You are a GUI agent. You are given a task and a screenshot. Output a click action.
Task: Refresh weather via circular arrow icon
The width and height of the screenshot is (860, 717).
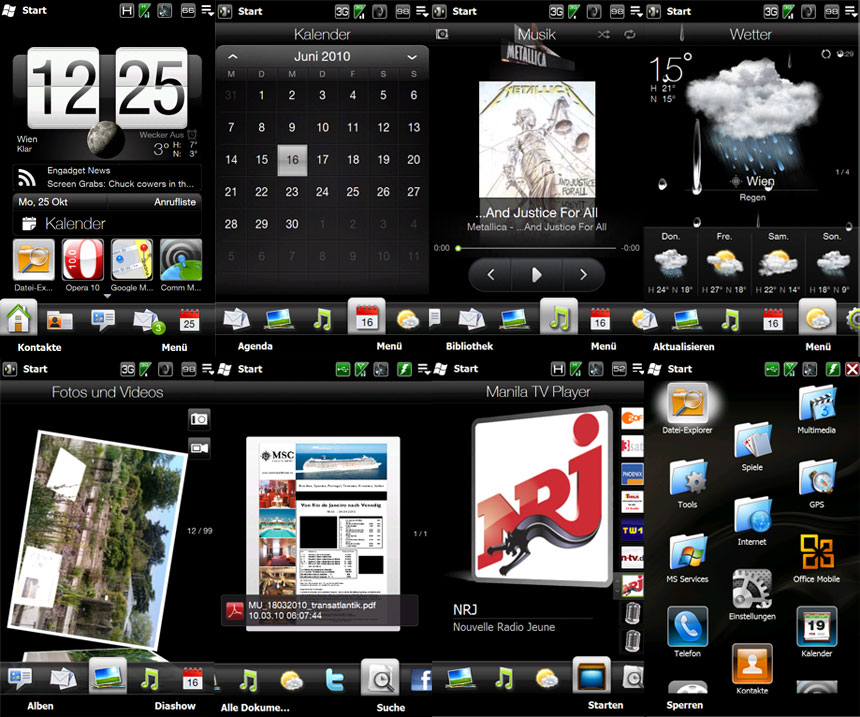pos(825,54)
